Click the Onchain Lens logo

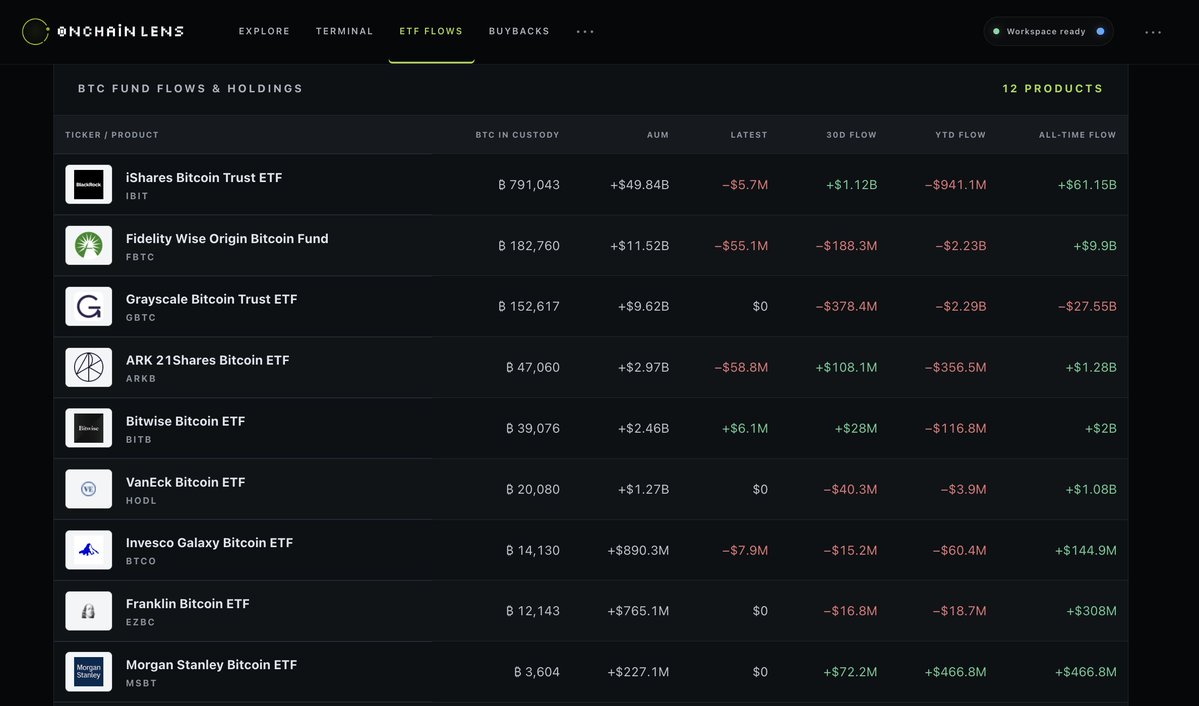click(103, 31)
